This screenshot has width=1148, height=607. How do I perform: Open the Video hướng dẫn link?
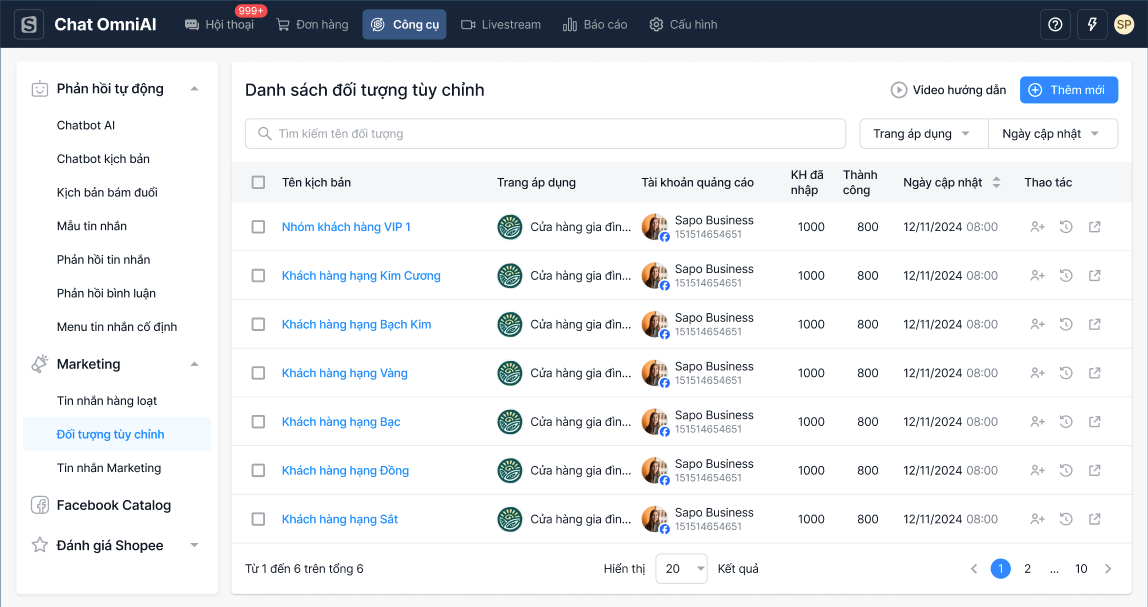(x=948, y=90)
